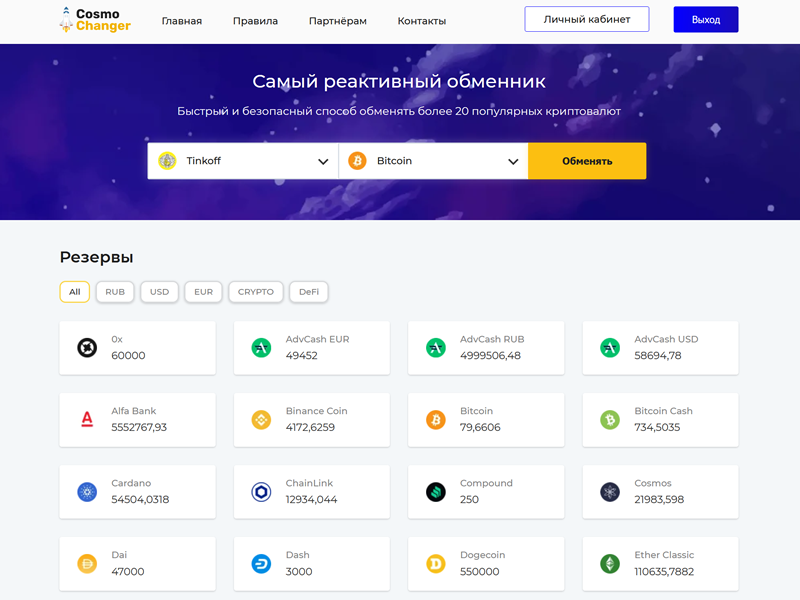Click the Alfa Bank reserve icon

pos(87,419)
